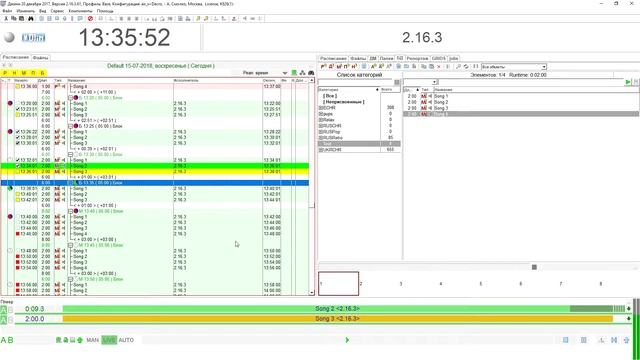Collapse the 13:25 block in the schedule

pos(71,127)
